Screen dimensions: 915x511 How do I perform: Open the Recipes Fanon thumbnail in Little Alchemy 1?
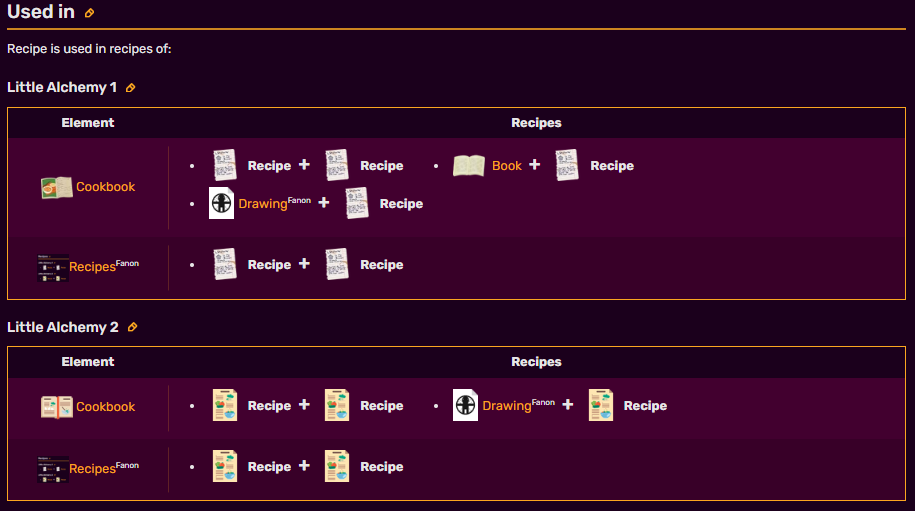53,268
